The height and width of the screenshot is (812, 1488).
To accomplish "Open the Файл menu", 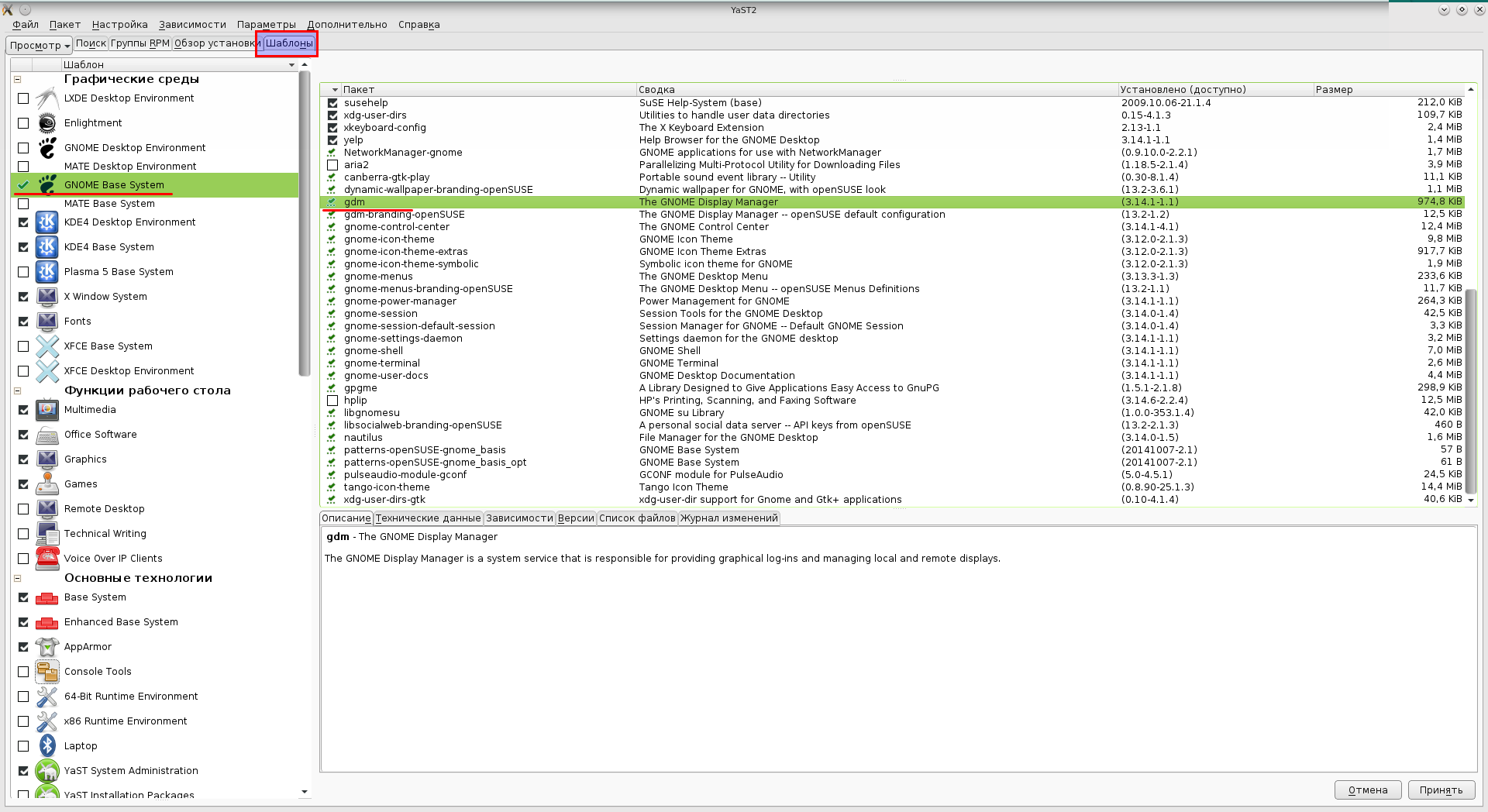I will (26, 25).
